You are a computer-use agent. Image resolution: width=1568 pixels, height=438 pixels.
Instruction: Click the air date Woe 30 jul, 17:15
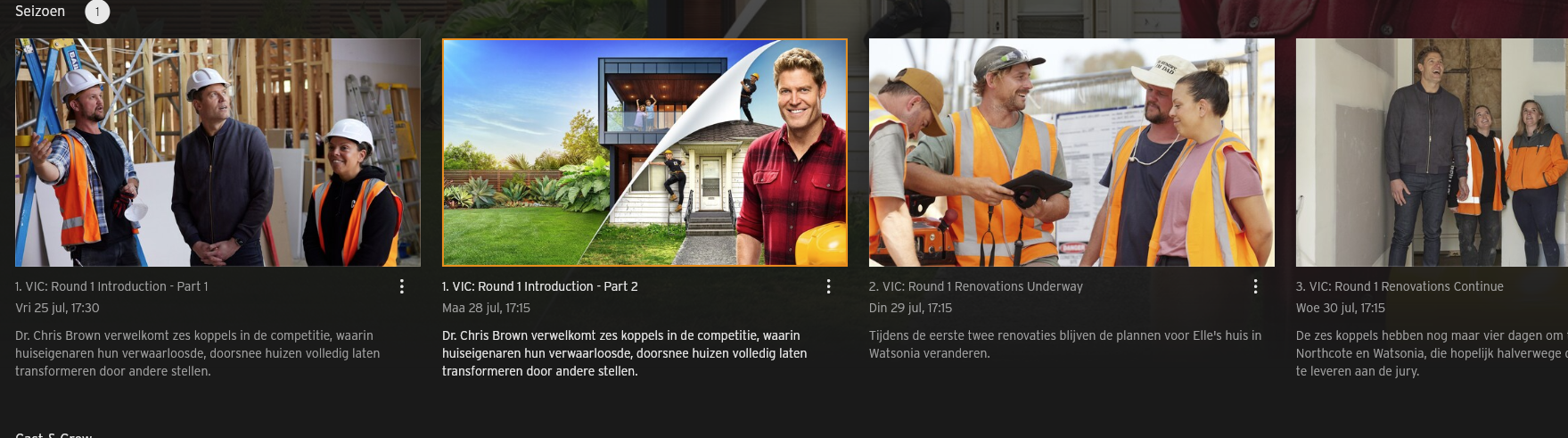pos(1341,308)
